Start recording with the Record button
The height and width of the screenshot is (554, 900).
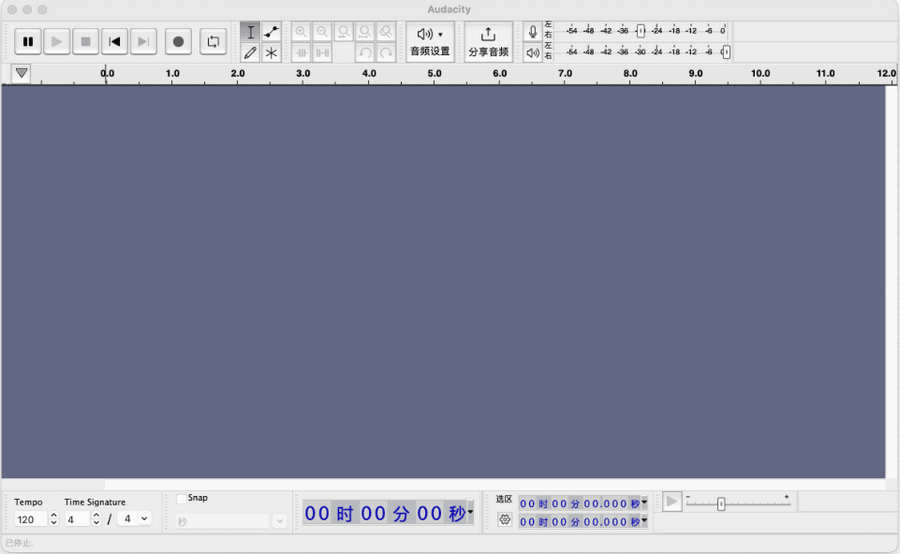click(178, 41)
